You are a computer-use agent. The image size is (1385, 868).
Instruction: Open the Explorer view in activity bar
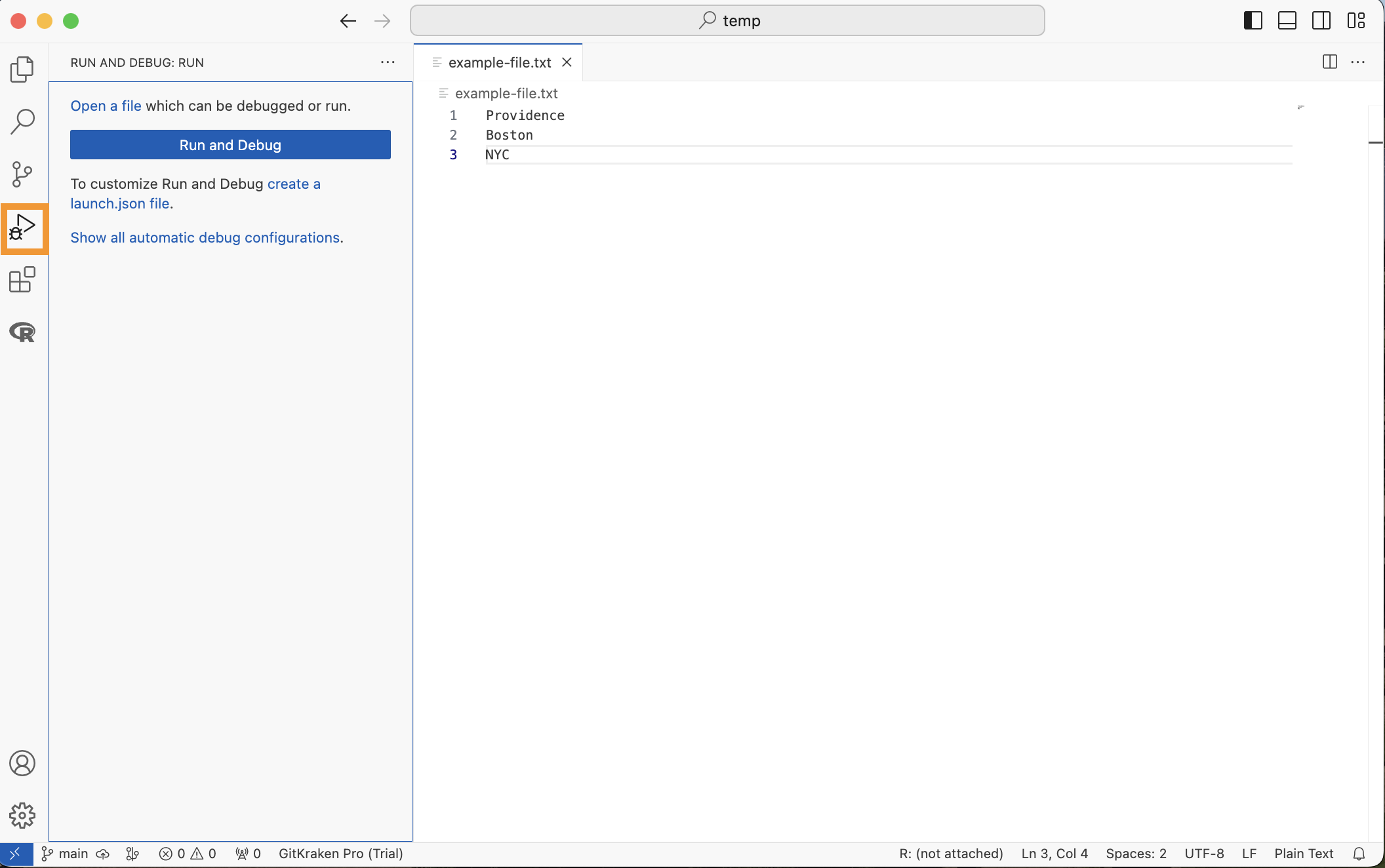[22, 69]
